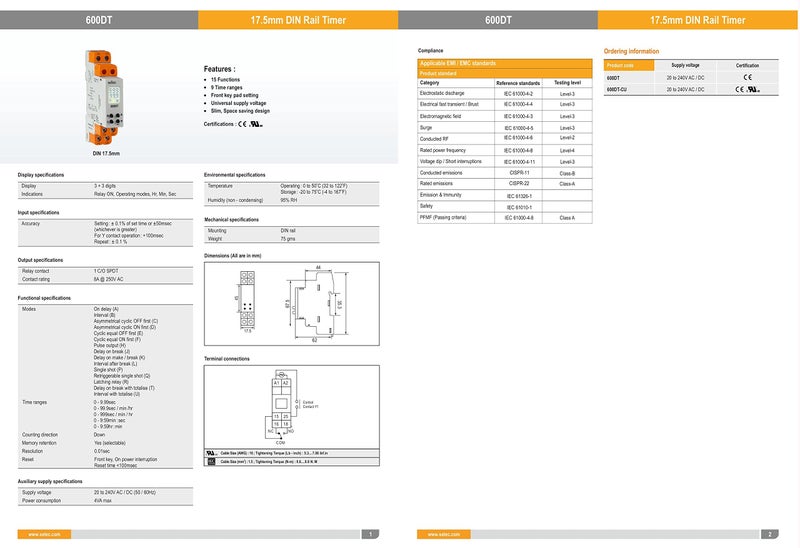Click the UL mark in the 600DT-CU ordering row
Screen dimensions: 800x548
753,89
